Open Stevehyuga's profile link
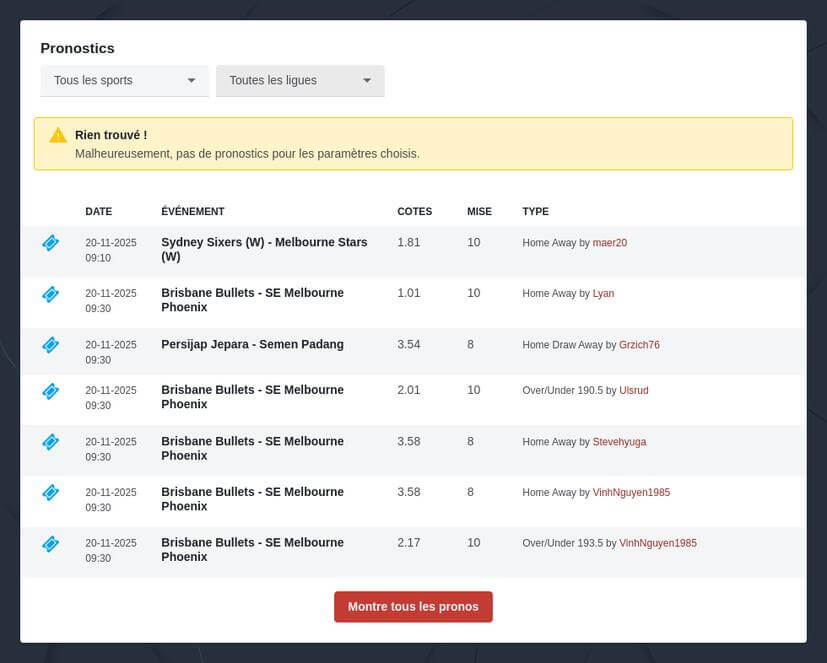The width and height of the screenshot is (827, 663). [x=619, y=442]
